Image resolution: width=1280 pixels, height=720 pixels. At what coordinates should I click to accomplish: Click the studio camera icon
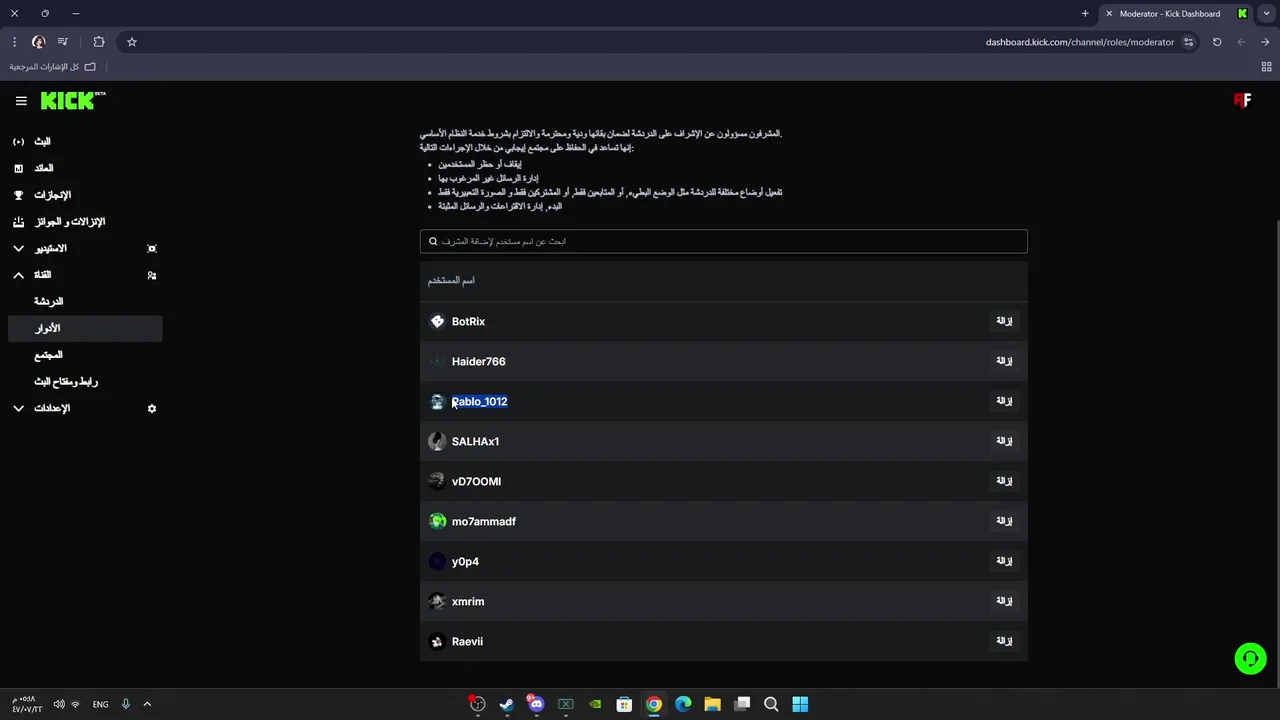(152, 248)
